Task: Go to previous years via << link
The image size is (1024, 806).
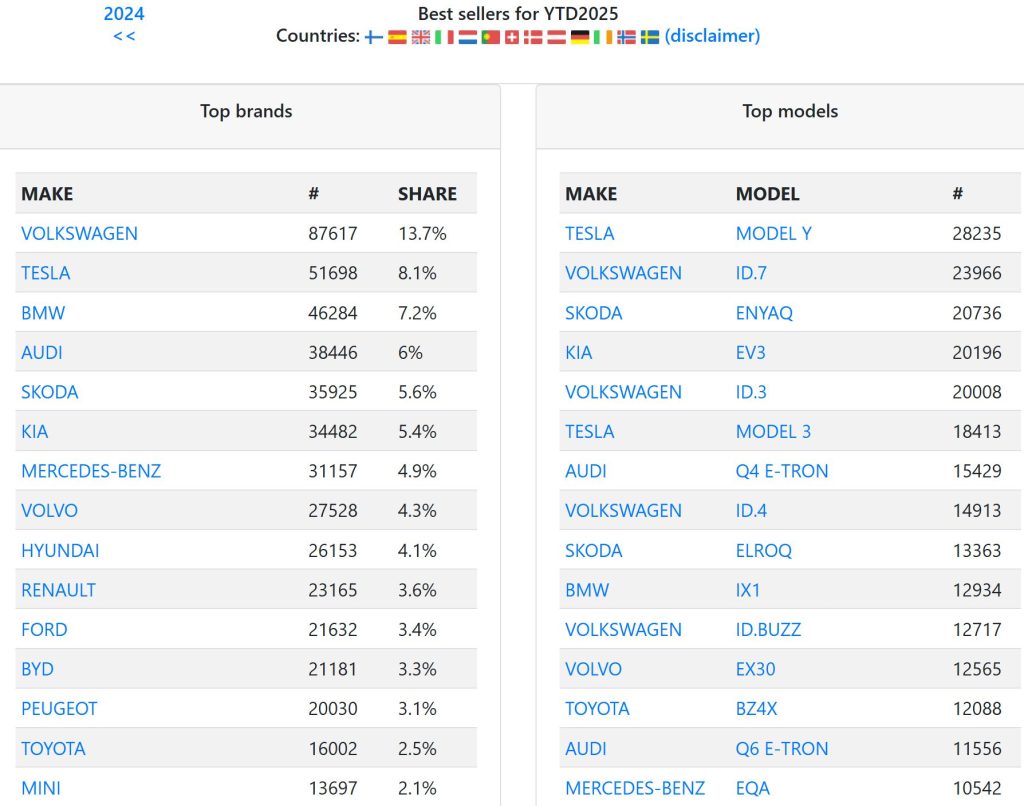Action: coord(124,36)
